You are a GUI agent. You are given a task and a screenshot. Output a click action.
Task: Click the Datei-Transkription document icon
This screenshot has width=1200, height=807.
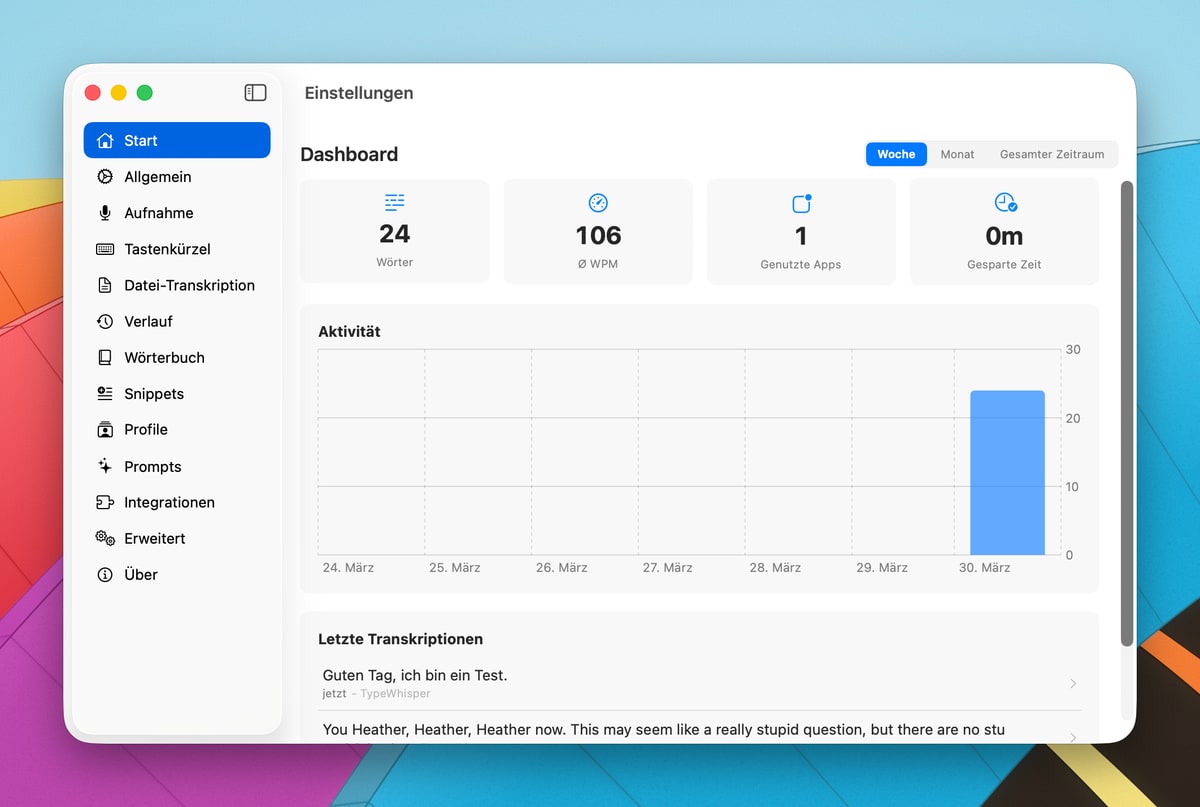(105, 285)
